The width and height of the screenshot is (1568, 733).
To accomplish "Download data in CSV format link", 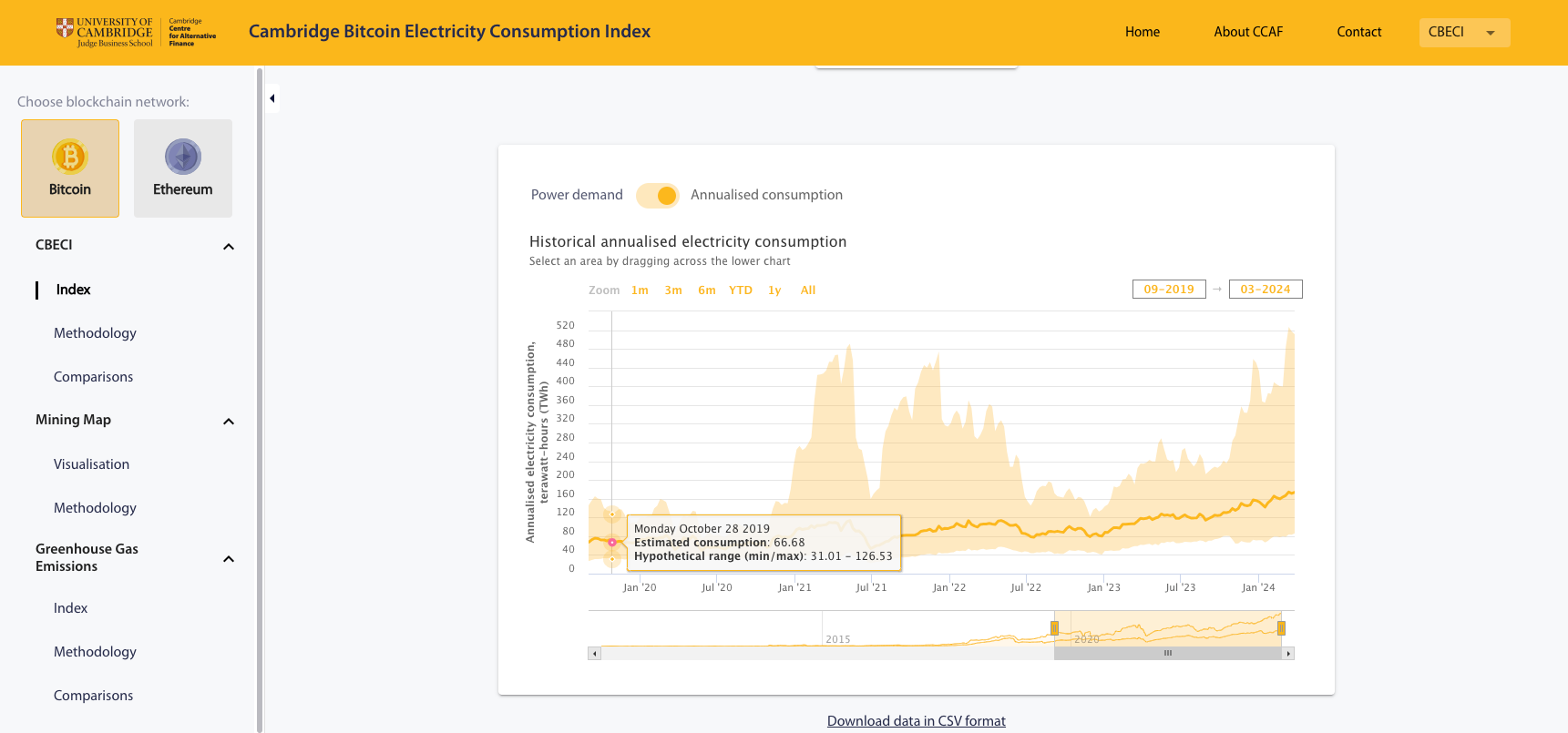I will click(917, 721).
